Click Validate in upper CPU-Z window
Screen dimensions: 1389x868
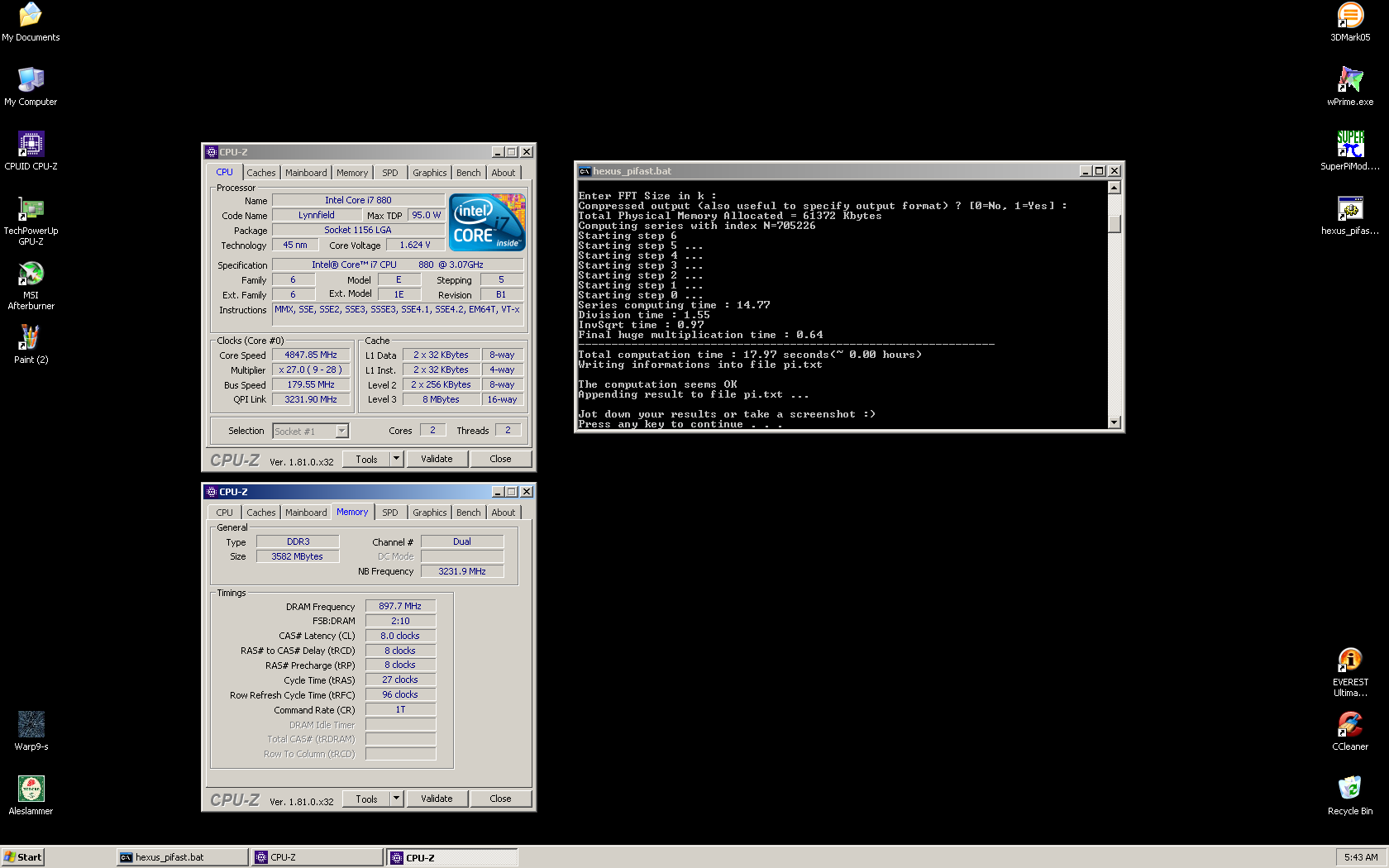tap(437, 459)
